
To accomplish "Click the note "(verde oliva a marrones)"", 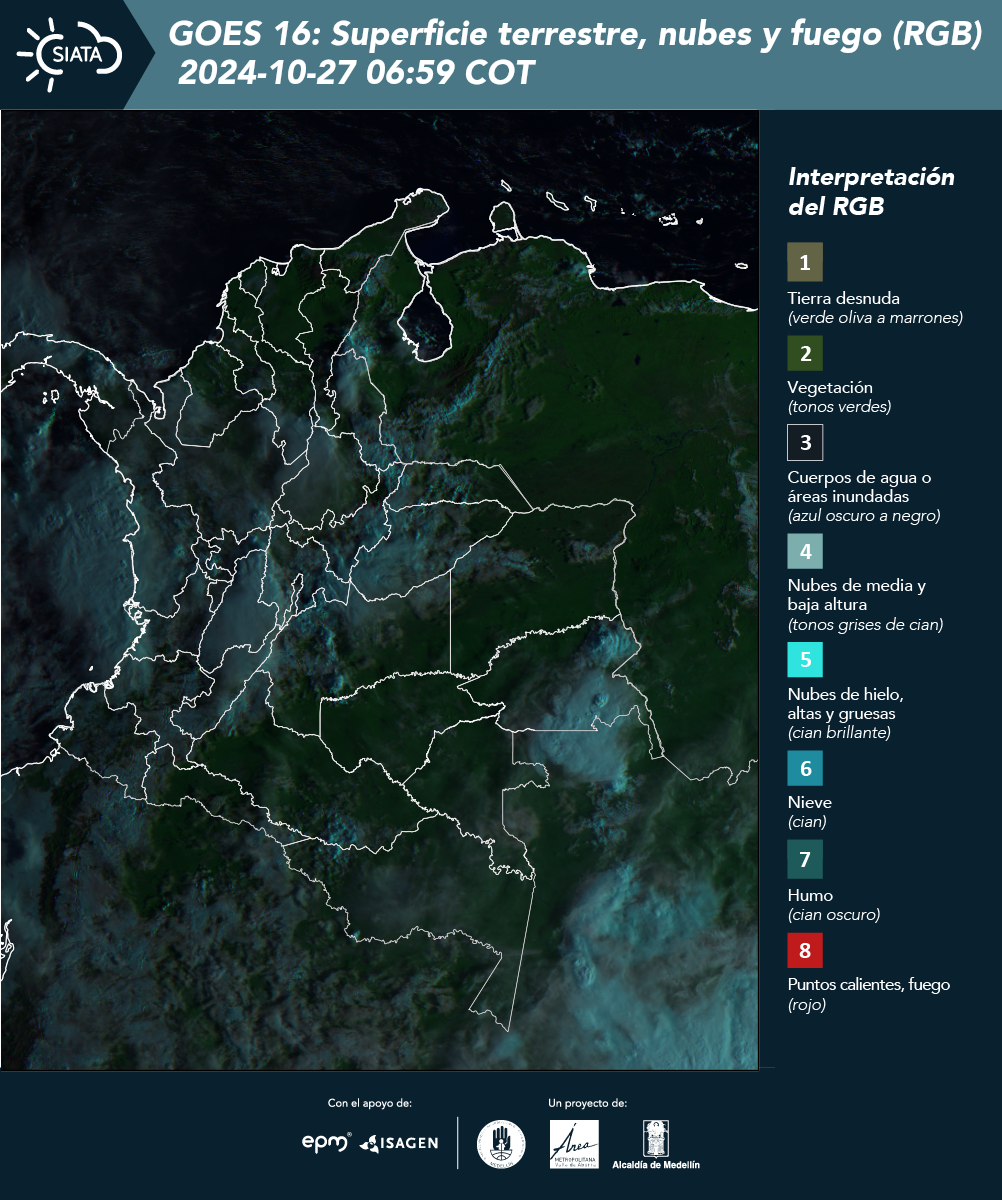I will coord(875,318).
